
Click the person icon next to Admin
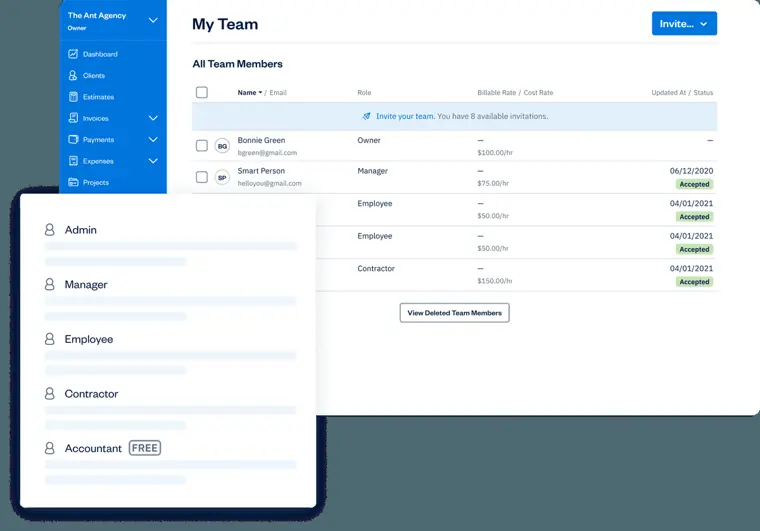tap(49, 230)
